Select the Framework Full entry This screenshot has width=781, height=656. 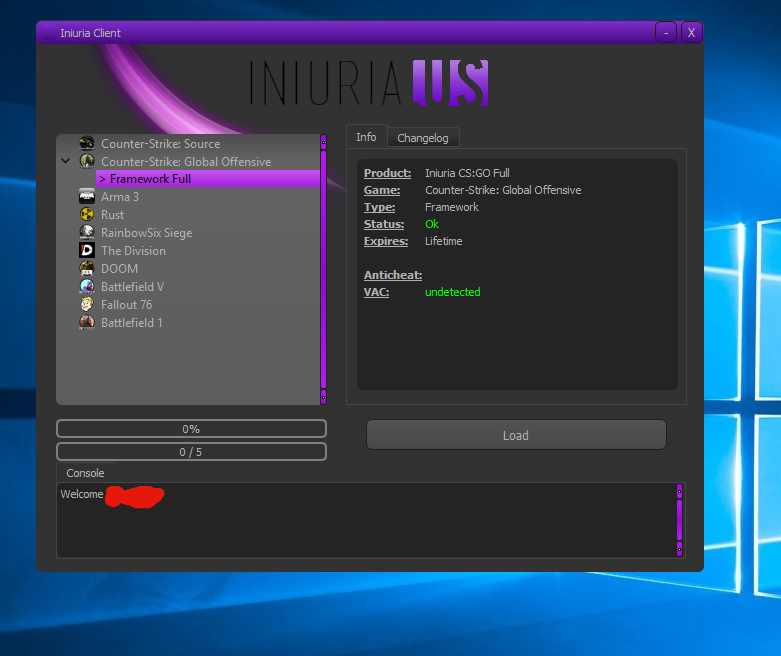(x=208, y=179)
